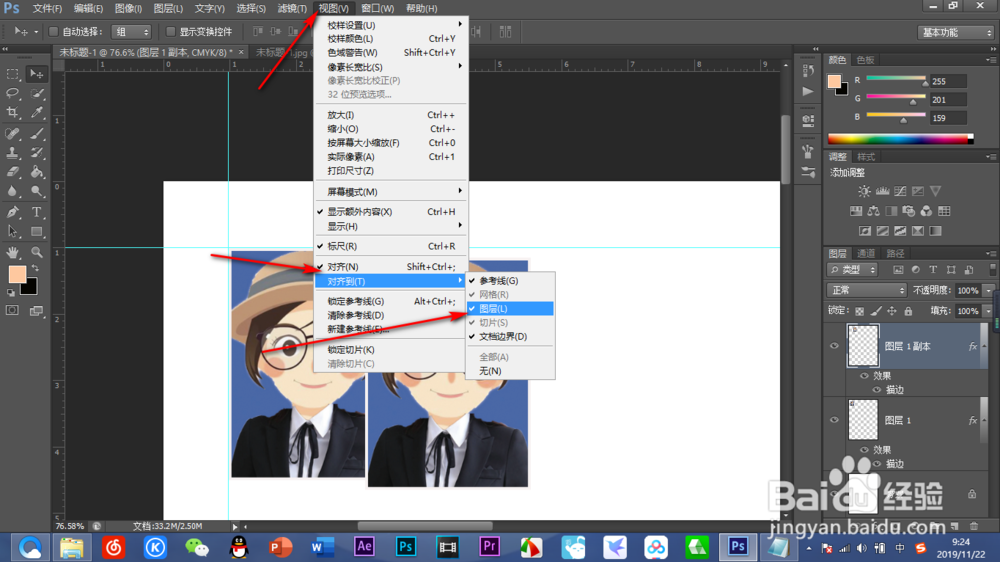The height and width of the screenshot is (562, 1000).
Task: Select the Horizontal Type tool
Action: point(36,212)
